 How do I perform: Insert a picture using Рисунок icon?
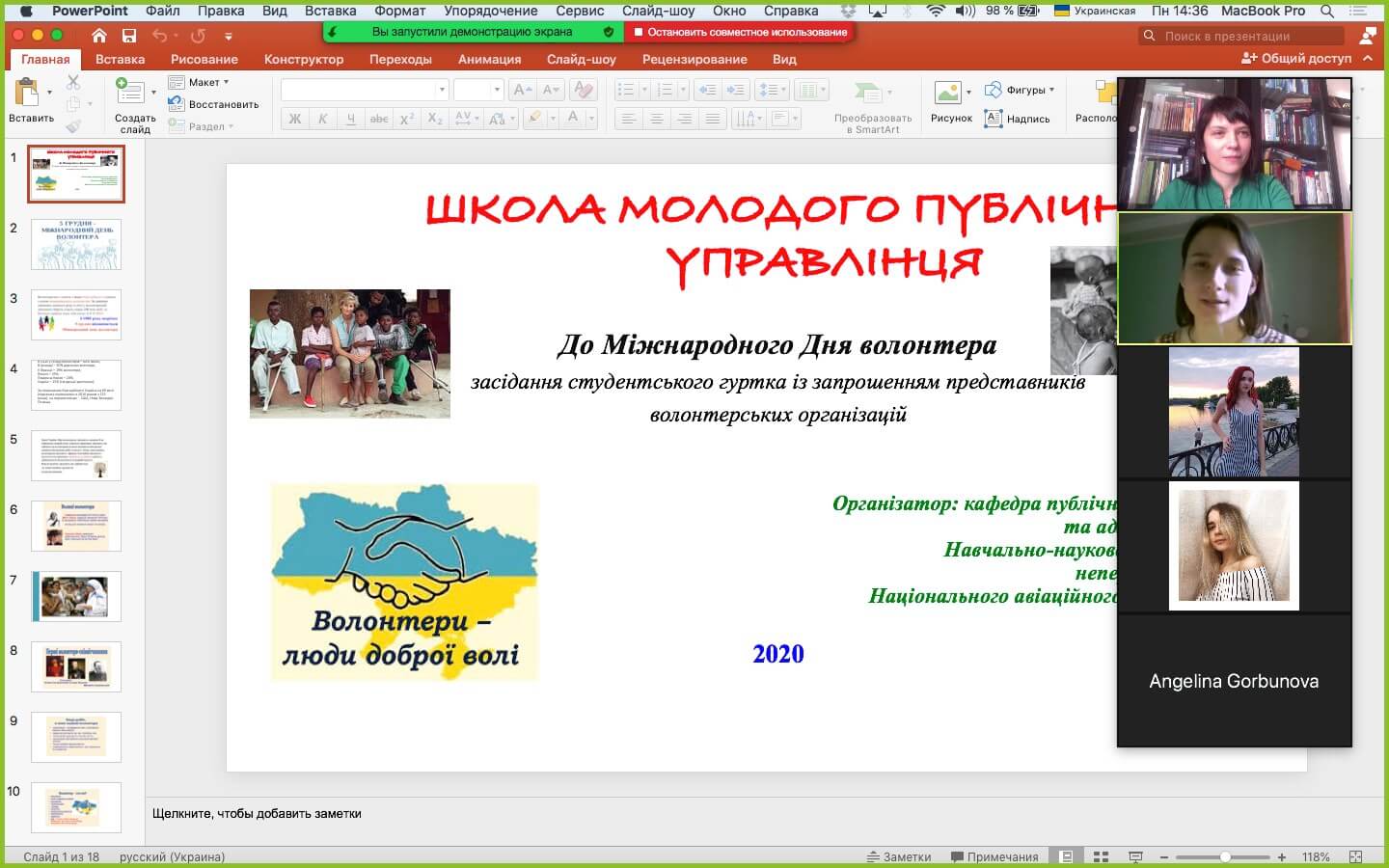pos(950,95)
